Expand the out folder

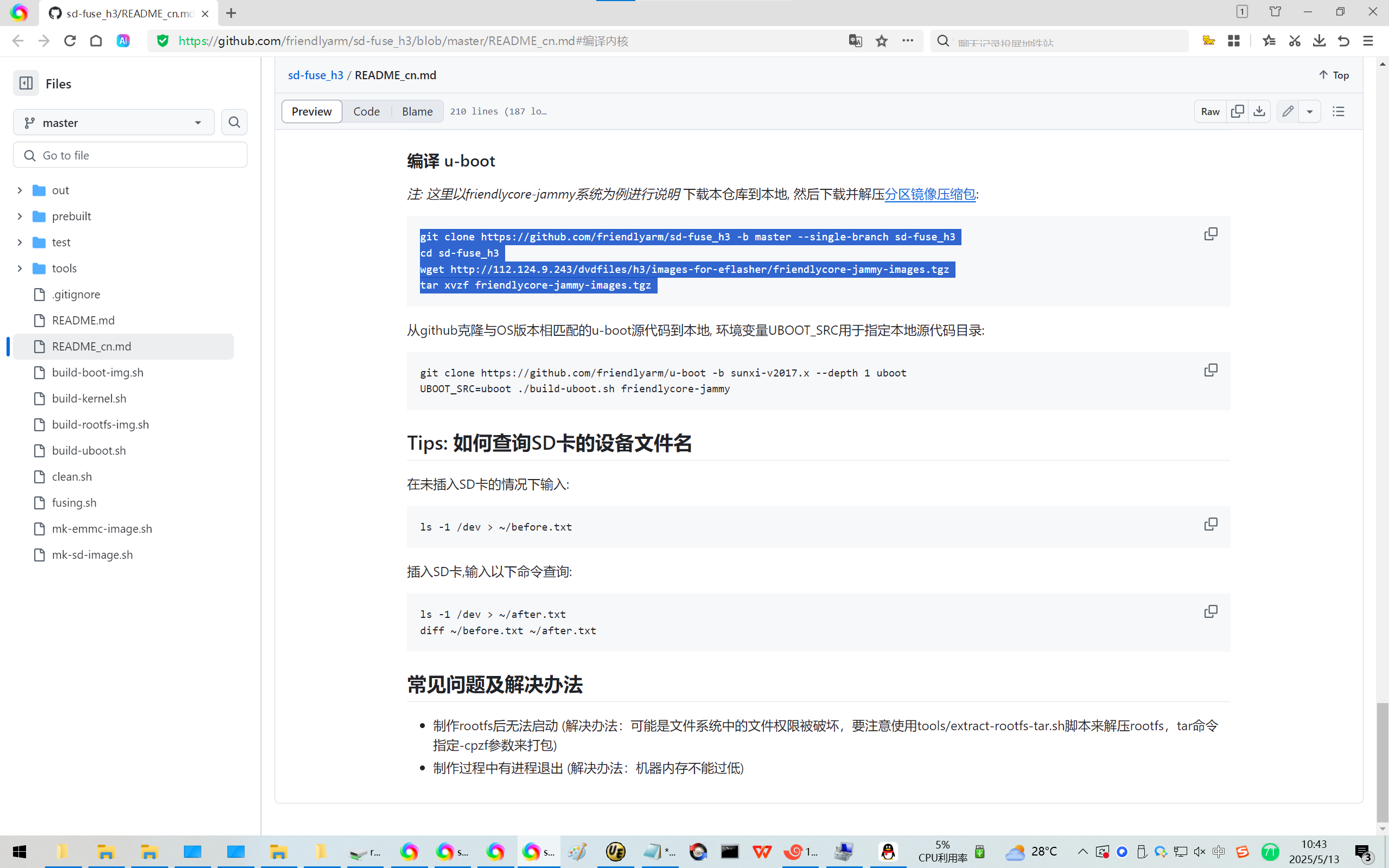20,190
